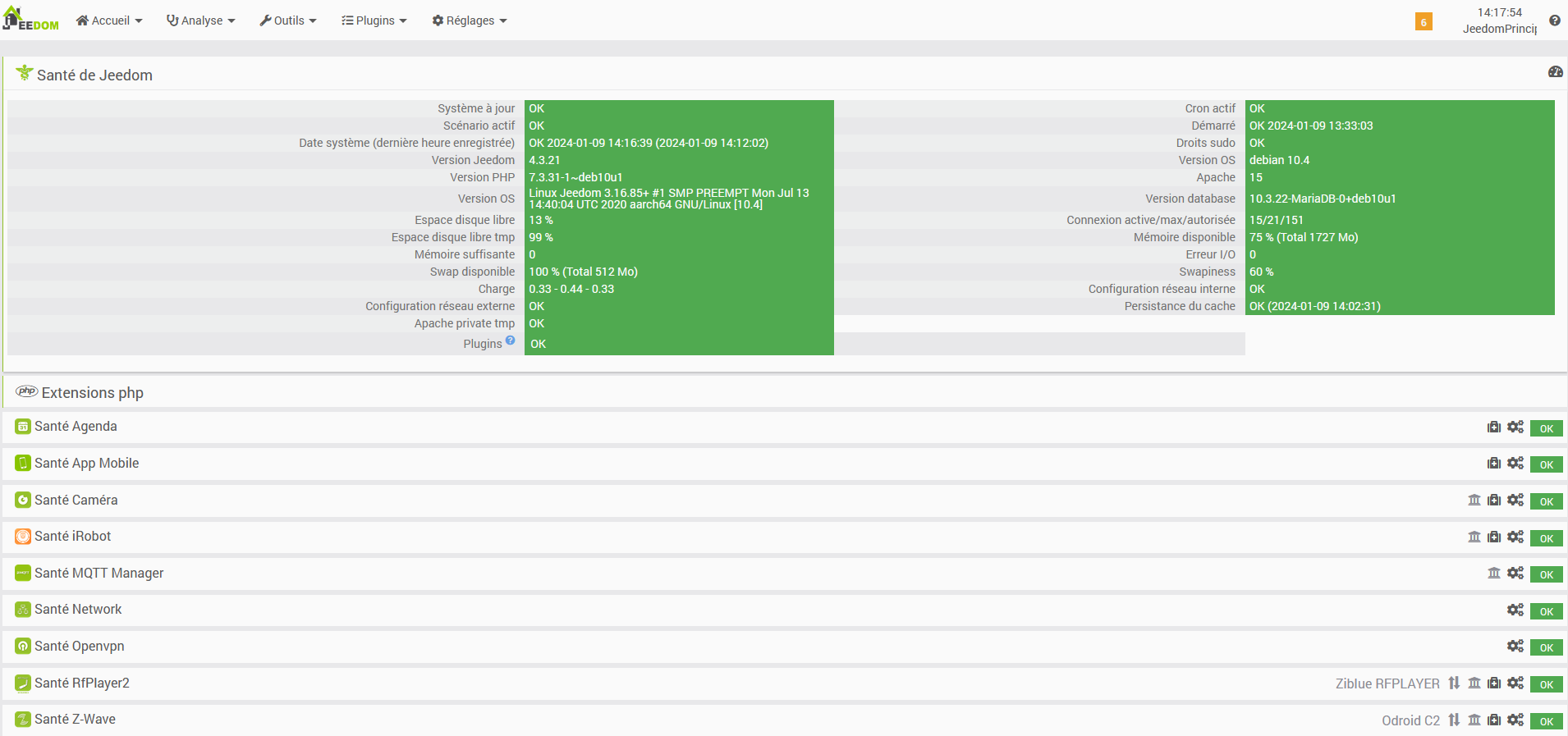The height and width of the screenshot is (736, 1568).
Task: Click OK status badge of Santé App Mobile
Action: (x=1547, y=464)
